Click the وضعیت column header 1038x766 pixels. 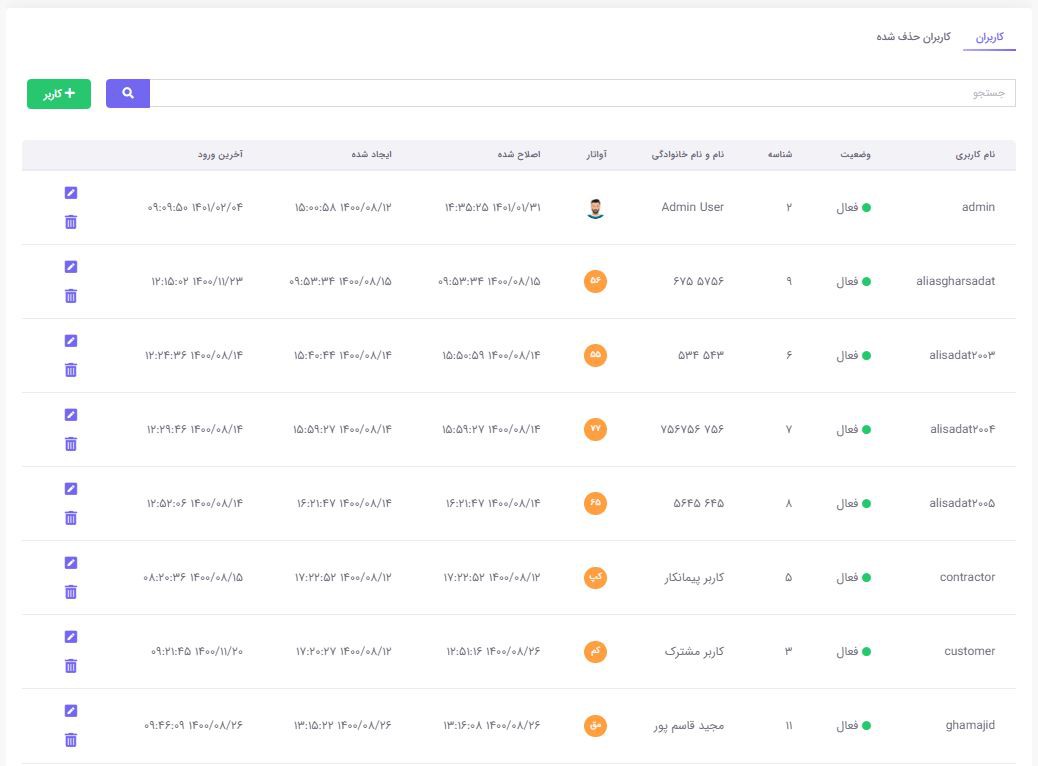pyautogui.click(x=854, y=155)
